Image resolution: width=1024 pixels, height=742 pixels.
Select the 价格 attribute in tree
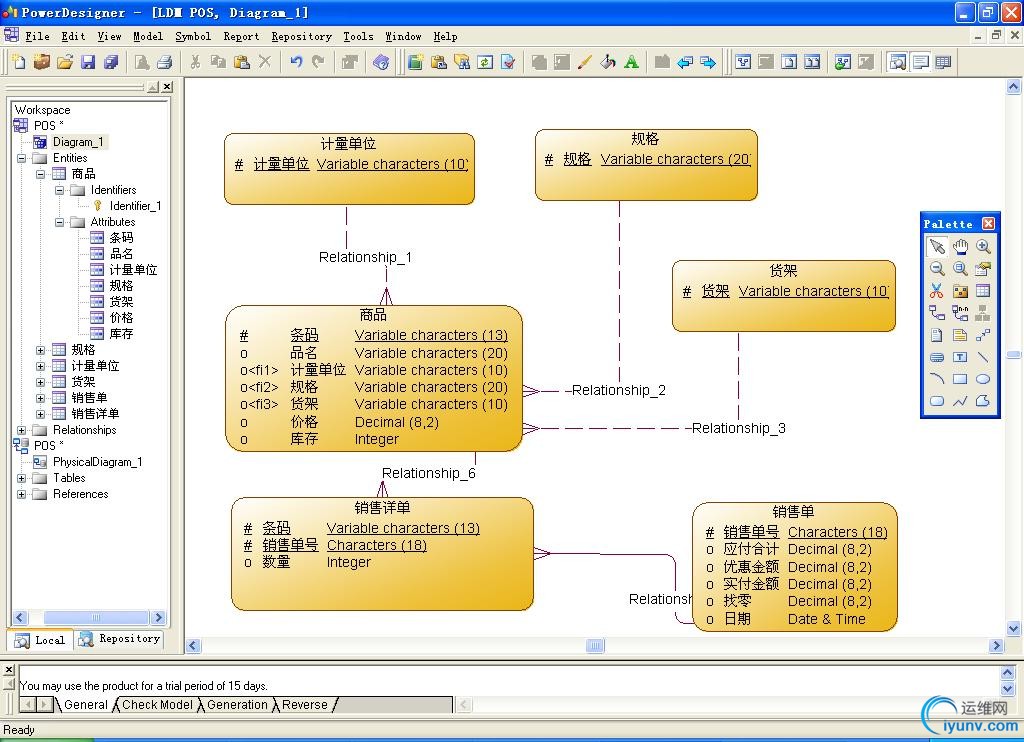(x=121, y=318)
